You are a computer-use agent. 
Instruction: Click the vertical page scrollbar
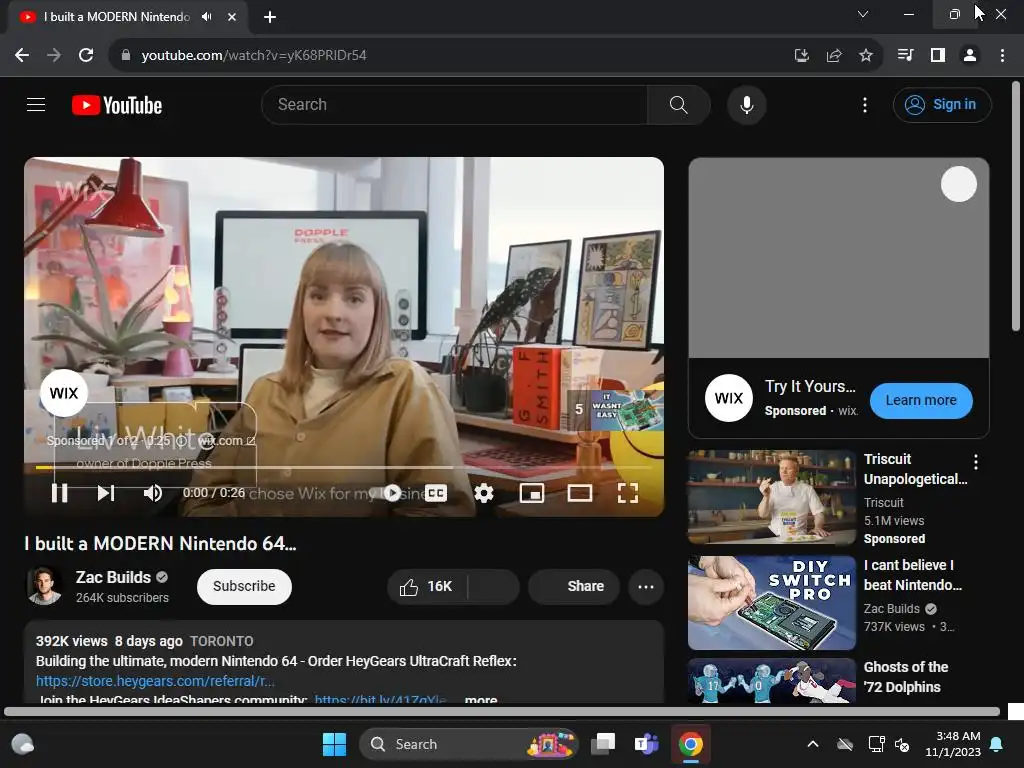point(1016,206)
